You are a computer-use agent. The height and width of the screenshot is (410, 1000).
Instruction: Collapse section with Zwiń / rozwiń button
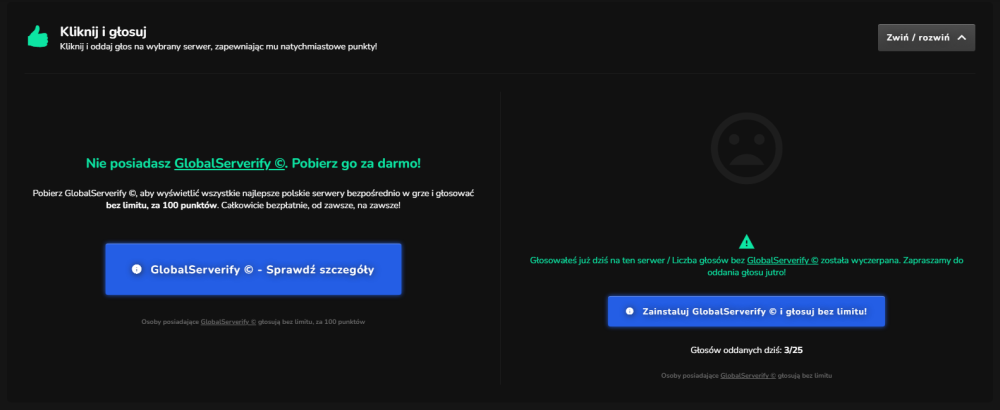point(926,38)
